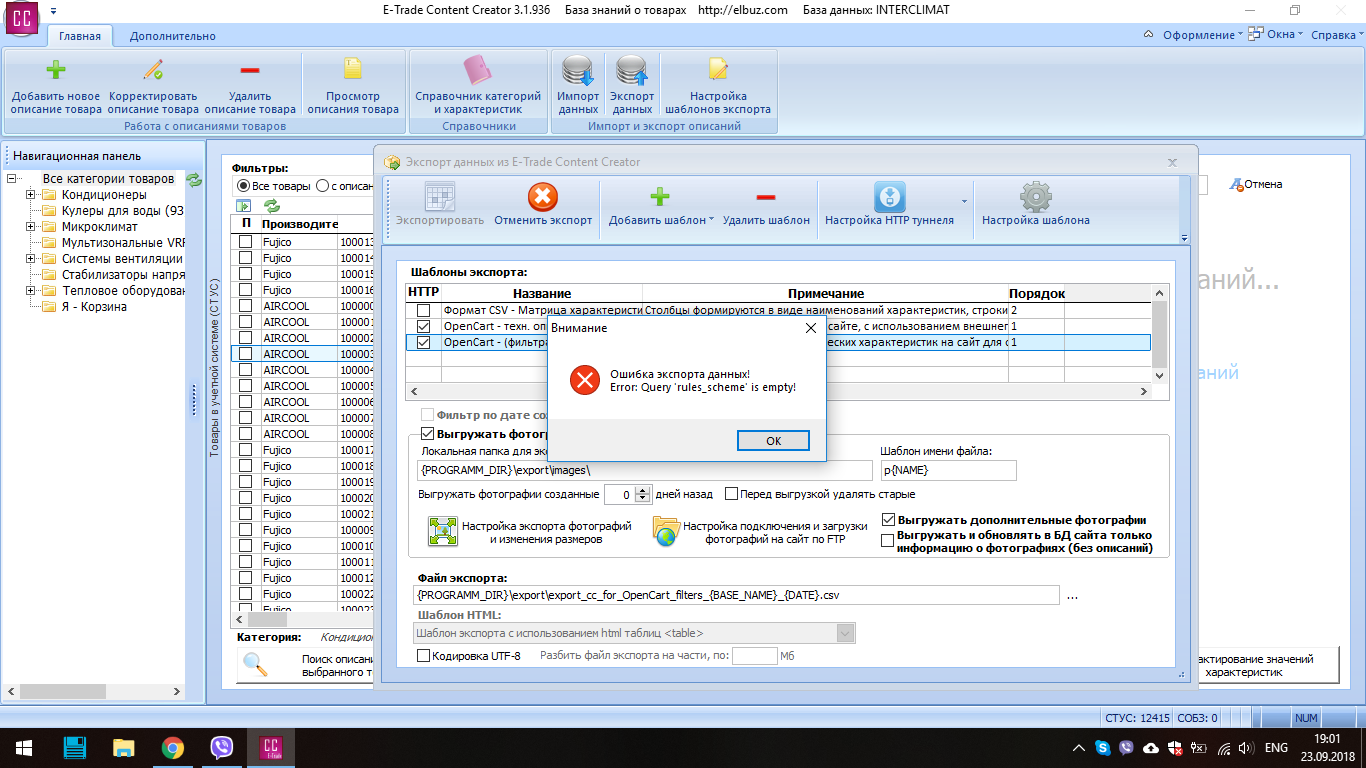Screen dimensions: 1366x768
Task: Expand the Тепловое оборудование category
Action: [x=31, y=291]
